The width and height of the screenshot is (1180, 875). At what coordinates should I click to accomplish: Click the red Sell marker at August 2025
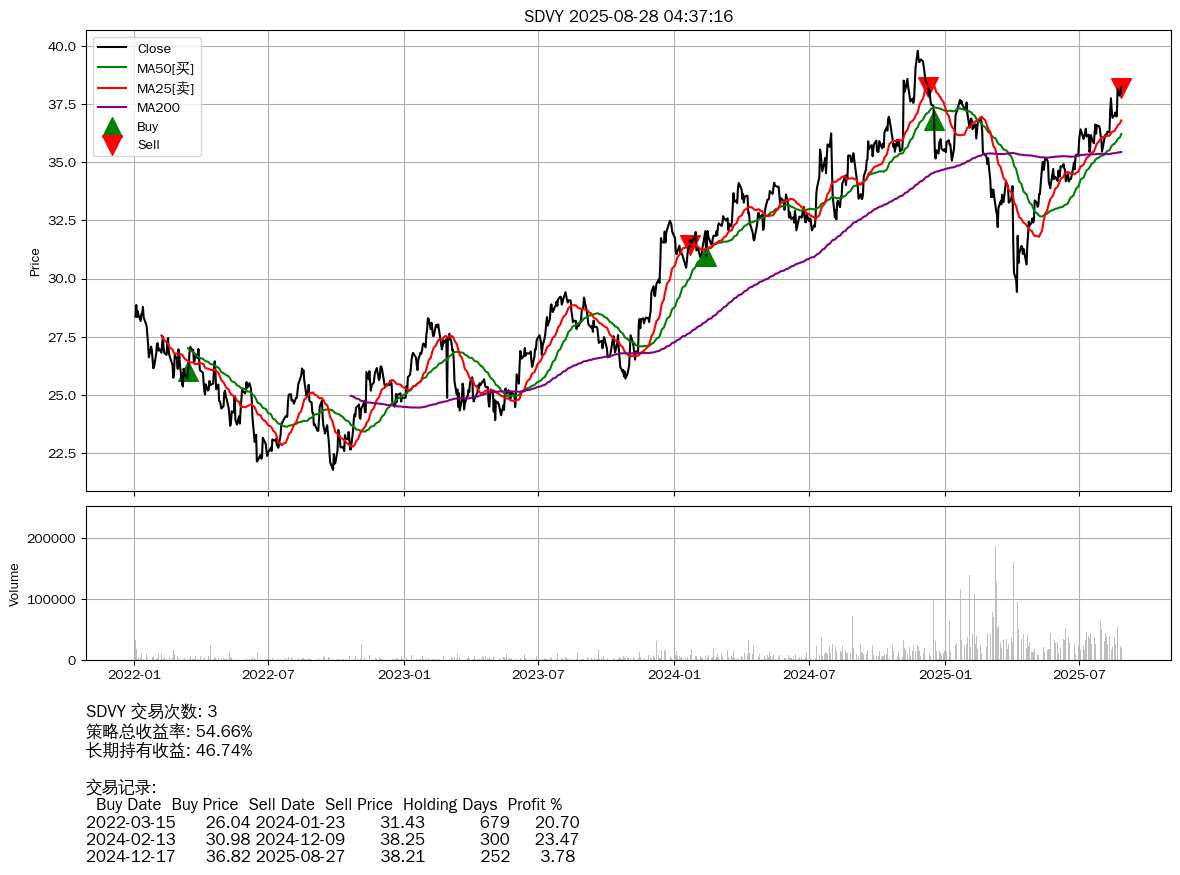click(x=1121, y=87)
